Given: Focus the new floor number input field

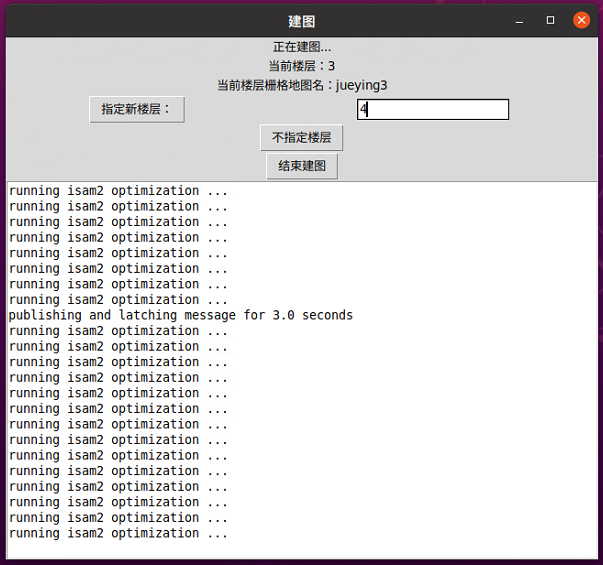Looking at the screenshot, I should tap(433, 110).
